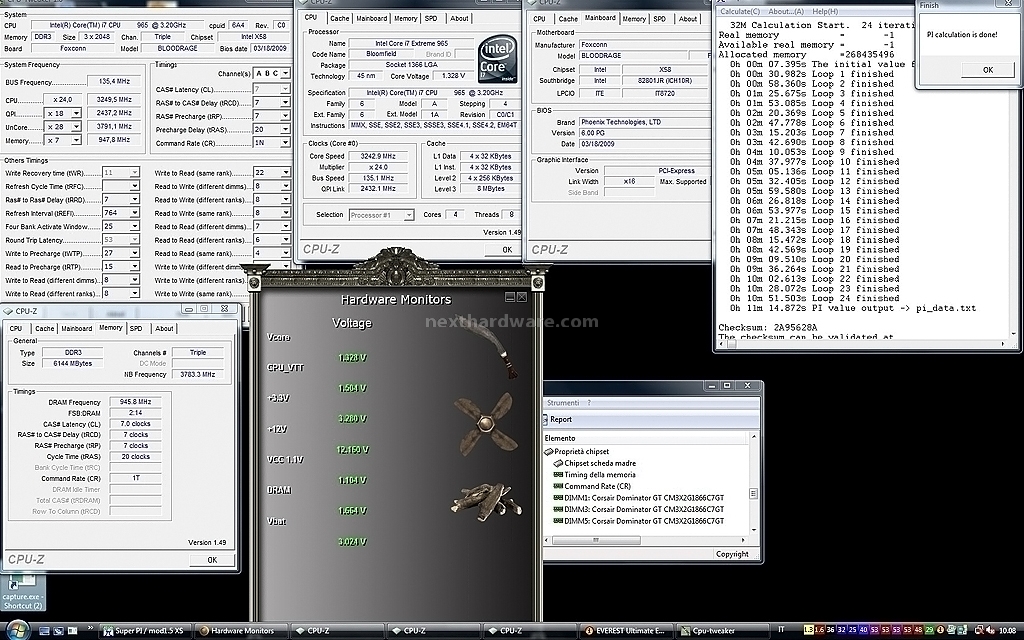
Task: Click the Vcore 1.328 V reading
Action: coord(353,358)
